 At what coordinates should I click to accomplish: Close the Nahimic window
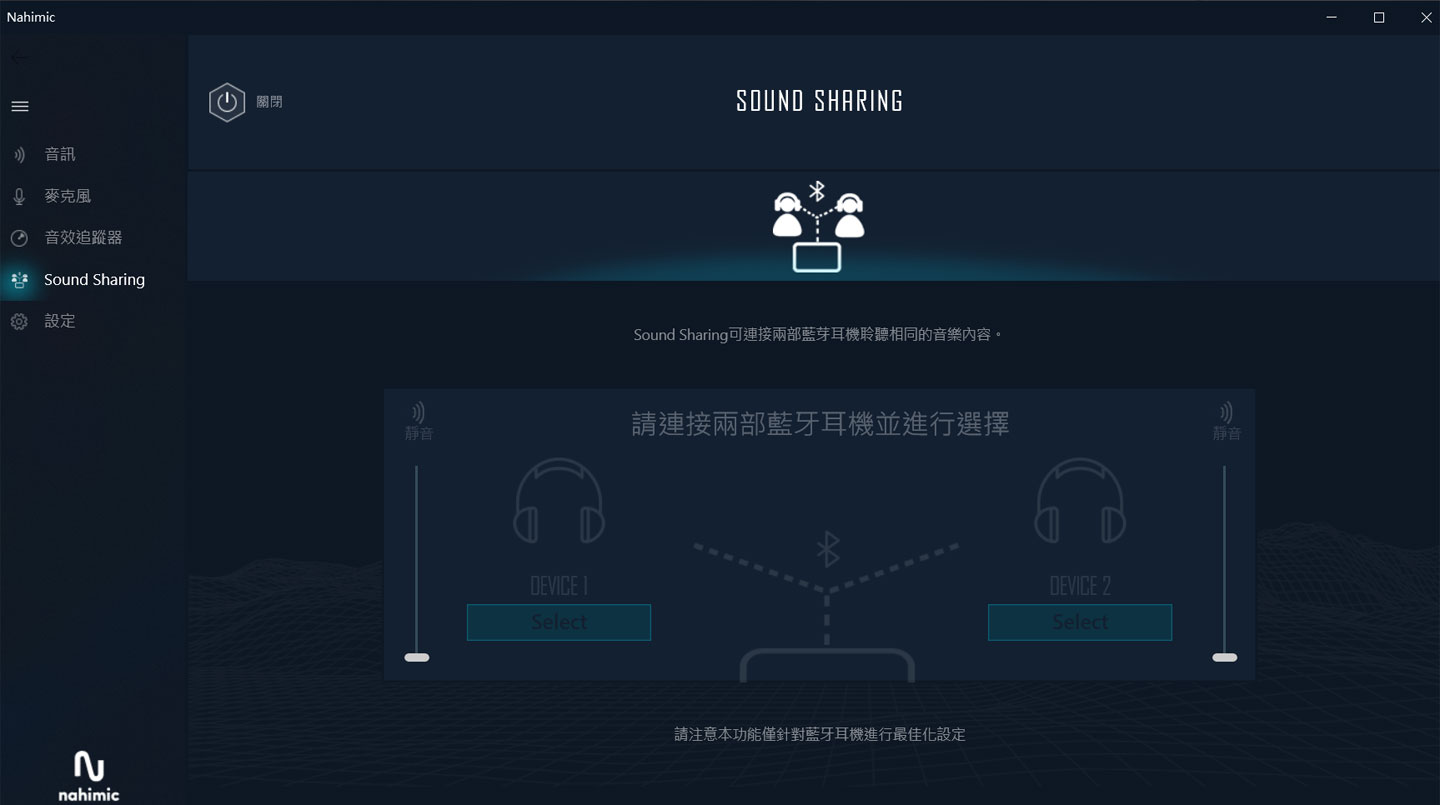coord(1426,17)
